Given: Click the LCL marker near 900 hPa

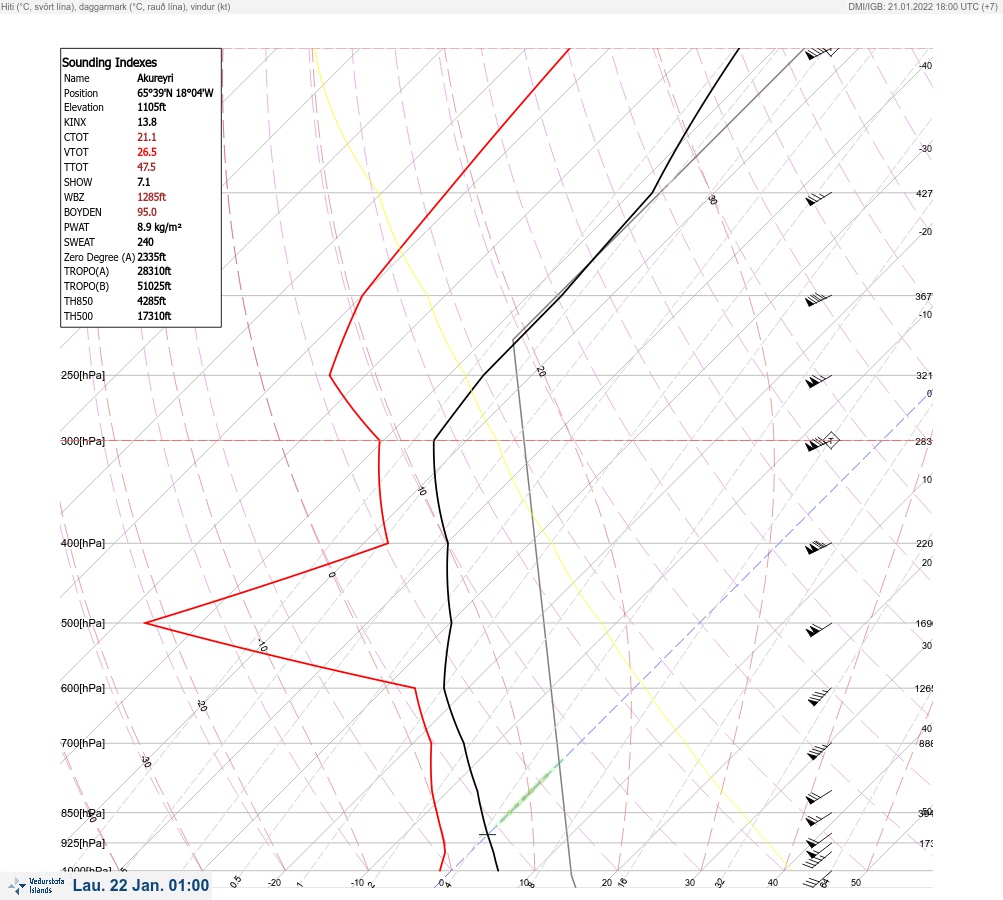Looking at the screenshot, I should pyautogui.click(x=487, y=834).
